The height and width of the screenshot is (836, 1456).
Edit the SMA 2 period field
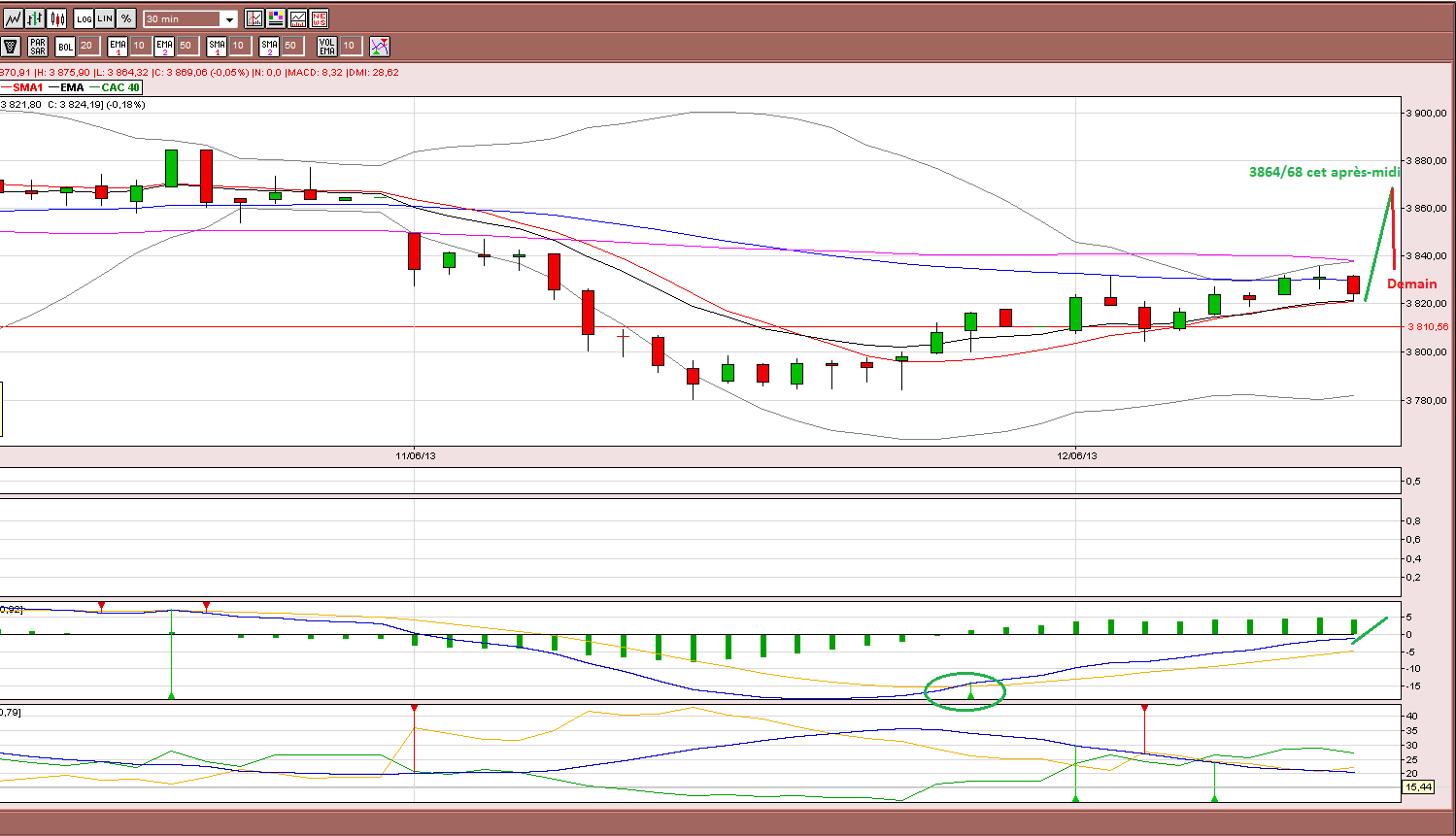tap(292, 46)
